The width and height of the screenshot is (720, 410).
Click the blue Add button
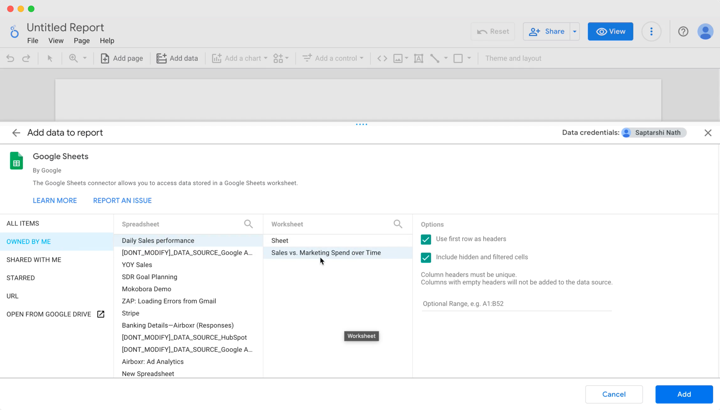point(684,394)
